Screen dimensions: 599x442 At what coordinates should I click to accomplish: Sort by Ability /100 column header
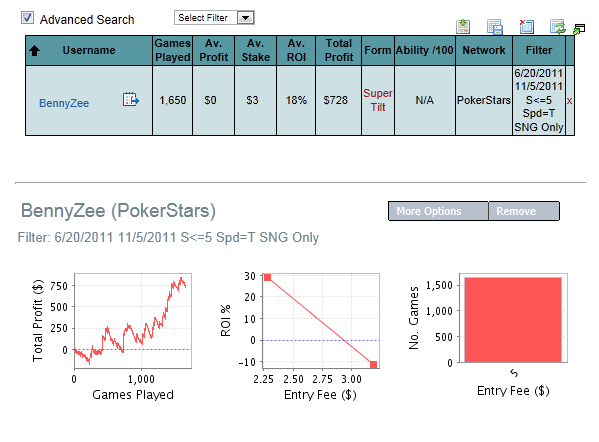click(x=425, y=50)
